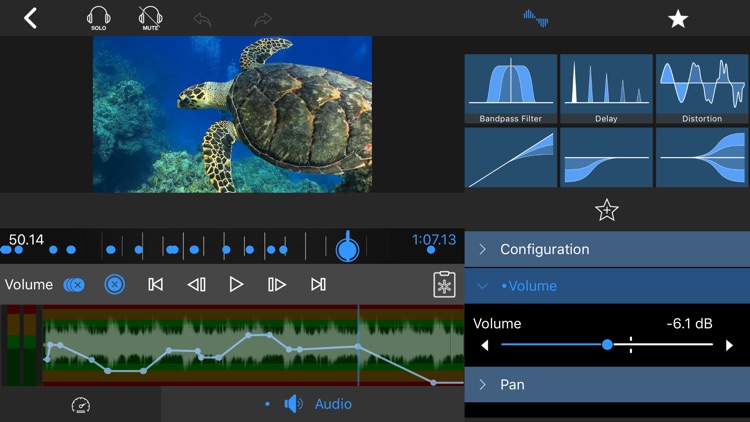This screenshot has height=422, width=750.
Task: Click the turtle video preview
Action: click(232, 114)
